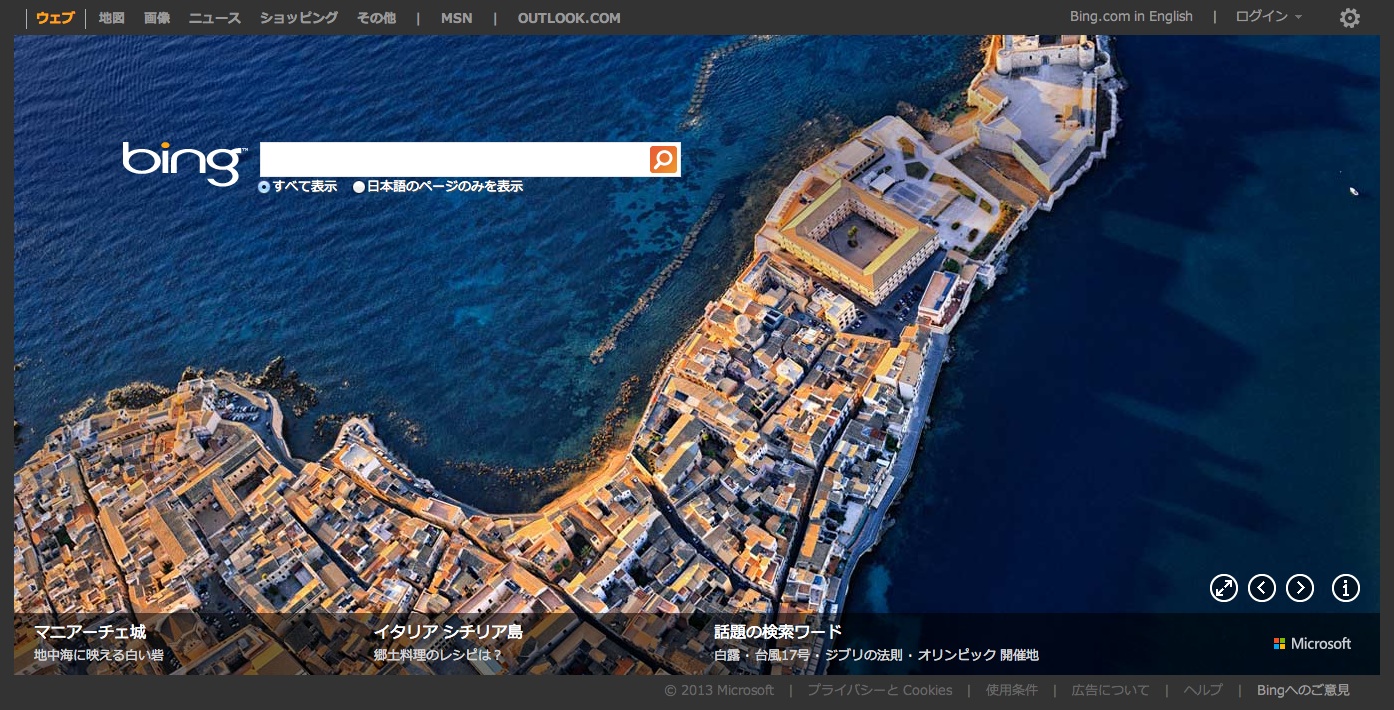This screenshot has height=710, width=1394.
Task: Open the その他 menu
Action: click(376, 18)
